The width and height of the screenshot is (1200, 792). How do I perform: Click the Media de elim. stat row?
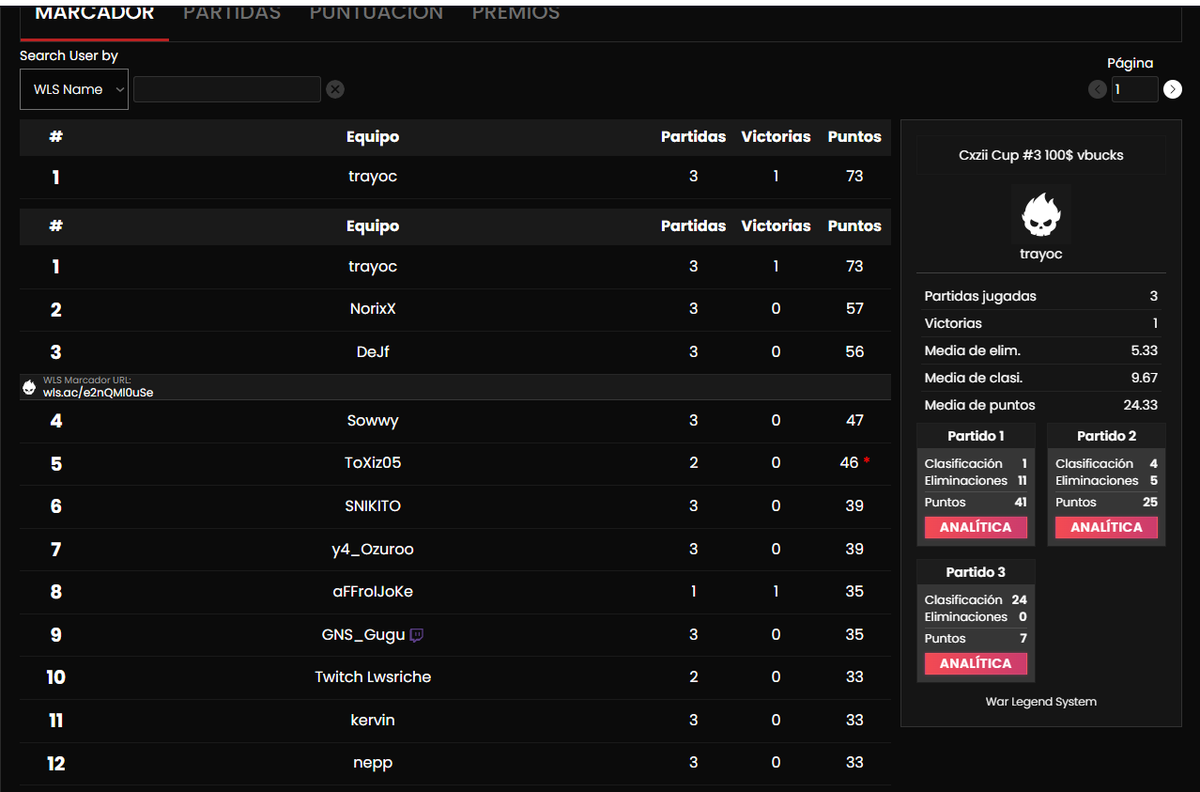[x=1041, y=351]
